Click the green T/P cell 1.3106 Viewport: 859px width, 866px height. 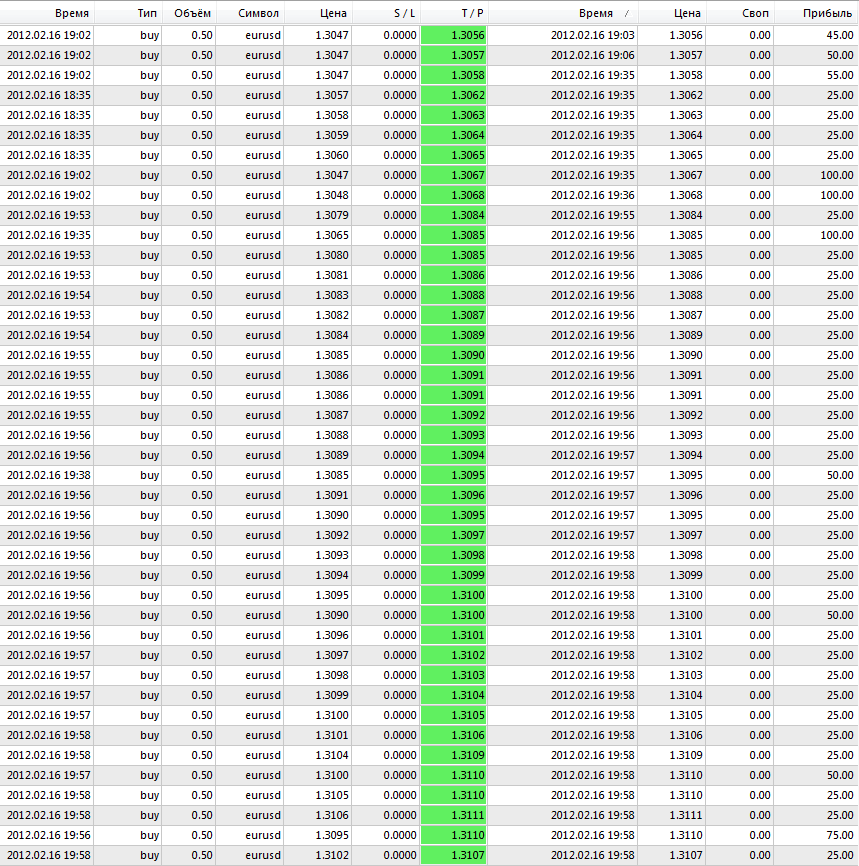(454, 735)
